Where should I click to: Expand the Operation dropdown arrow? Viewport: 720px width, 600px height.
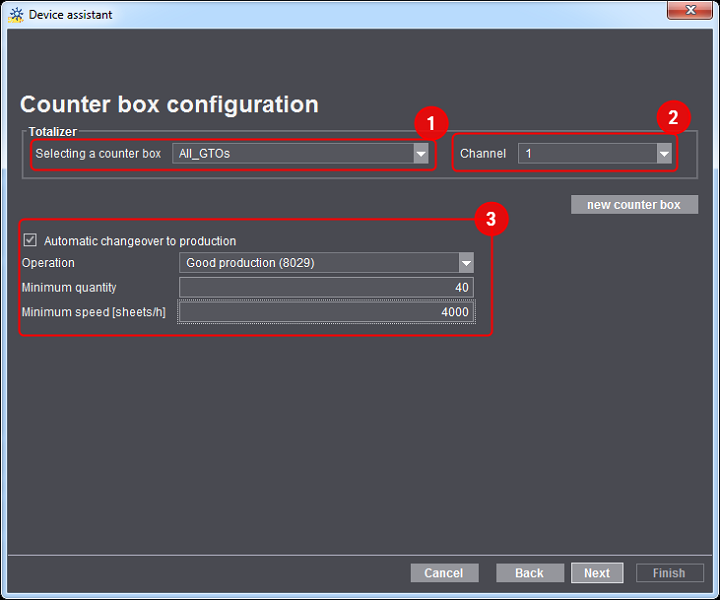pos(465,263)
